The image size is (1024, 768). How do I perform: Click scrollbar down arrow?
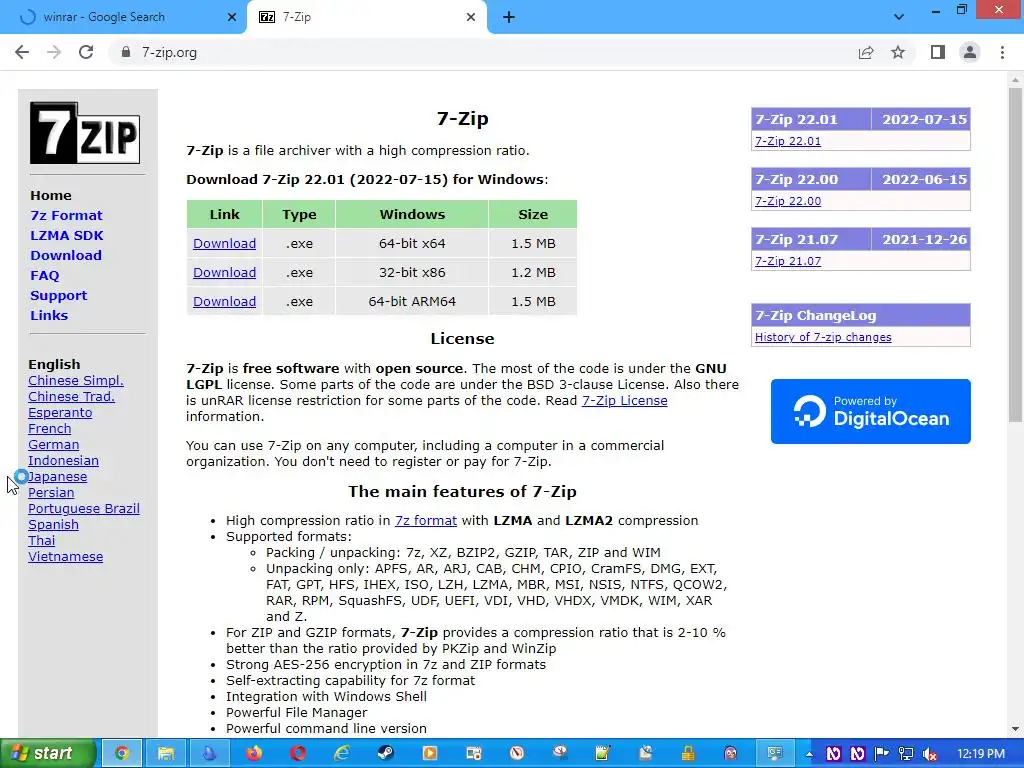pos(1015,729)
